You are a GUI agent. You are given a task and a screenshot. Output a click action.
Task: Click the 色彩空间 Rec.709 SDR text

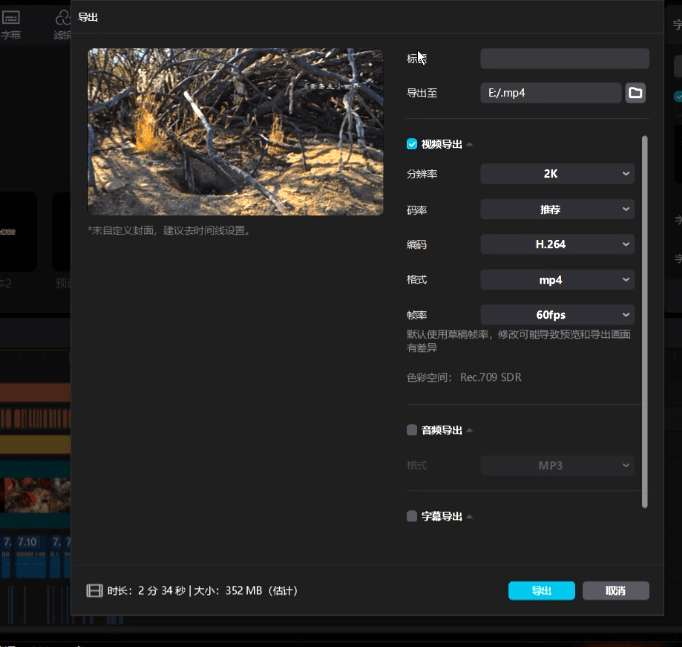pyautogui.click(x=464, y=377)
